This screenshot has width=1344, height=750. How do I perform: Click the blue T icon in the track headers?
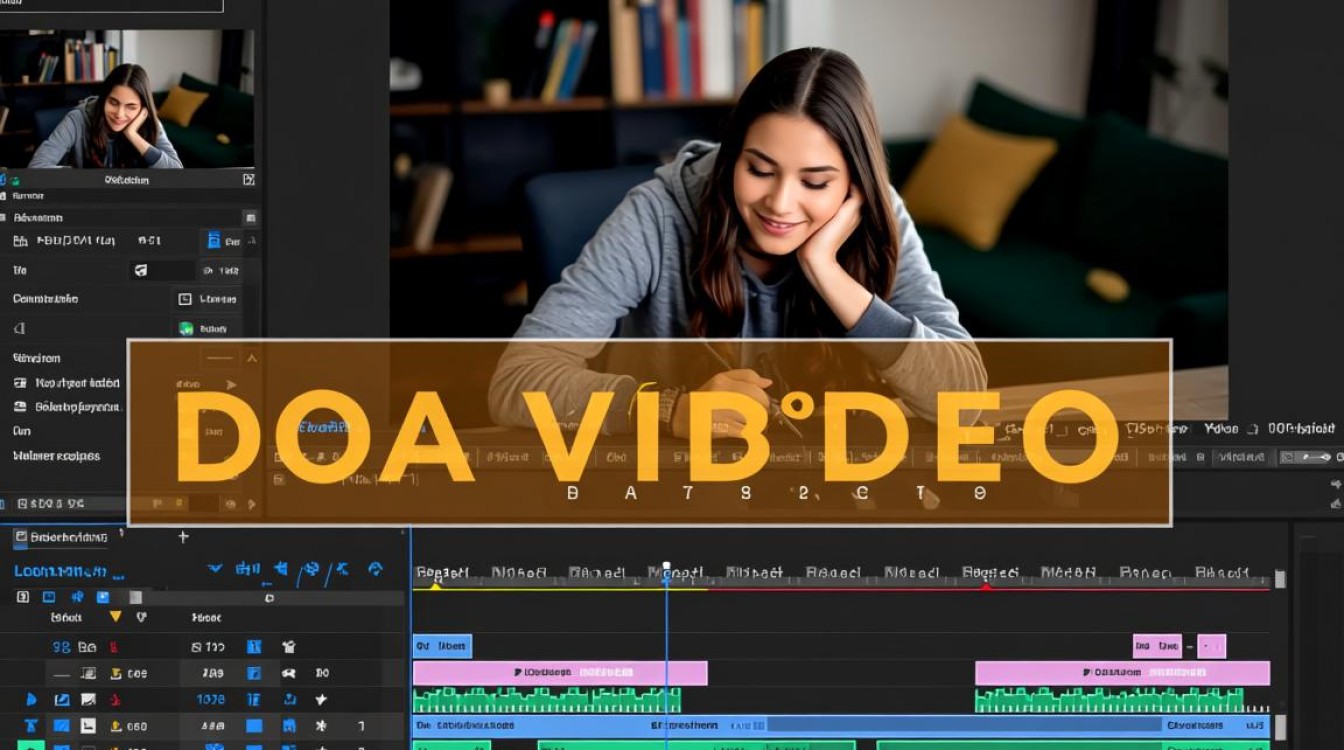pyautogui.click(x=31, y=726)
